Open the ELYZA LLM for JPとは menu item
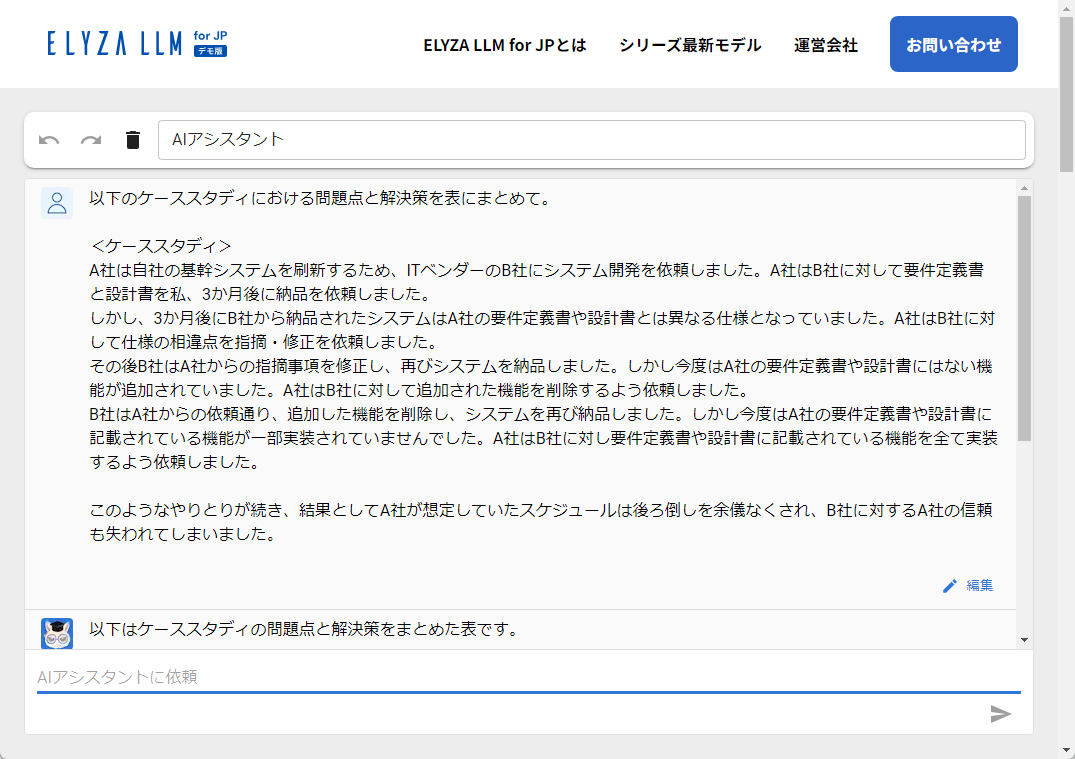The image size is (1075, 759). 505,45
